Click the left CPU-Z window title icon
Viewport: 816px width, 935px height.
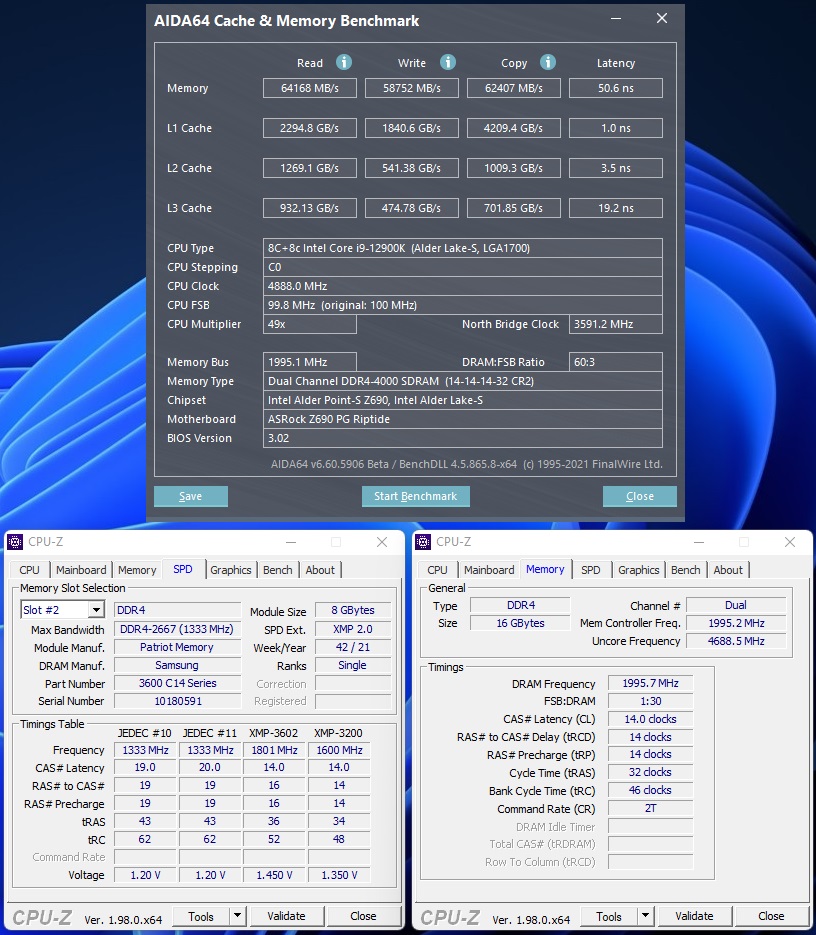point(15,541)
